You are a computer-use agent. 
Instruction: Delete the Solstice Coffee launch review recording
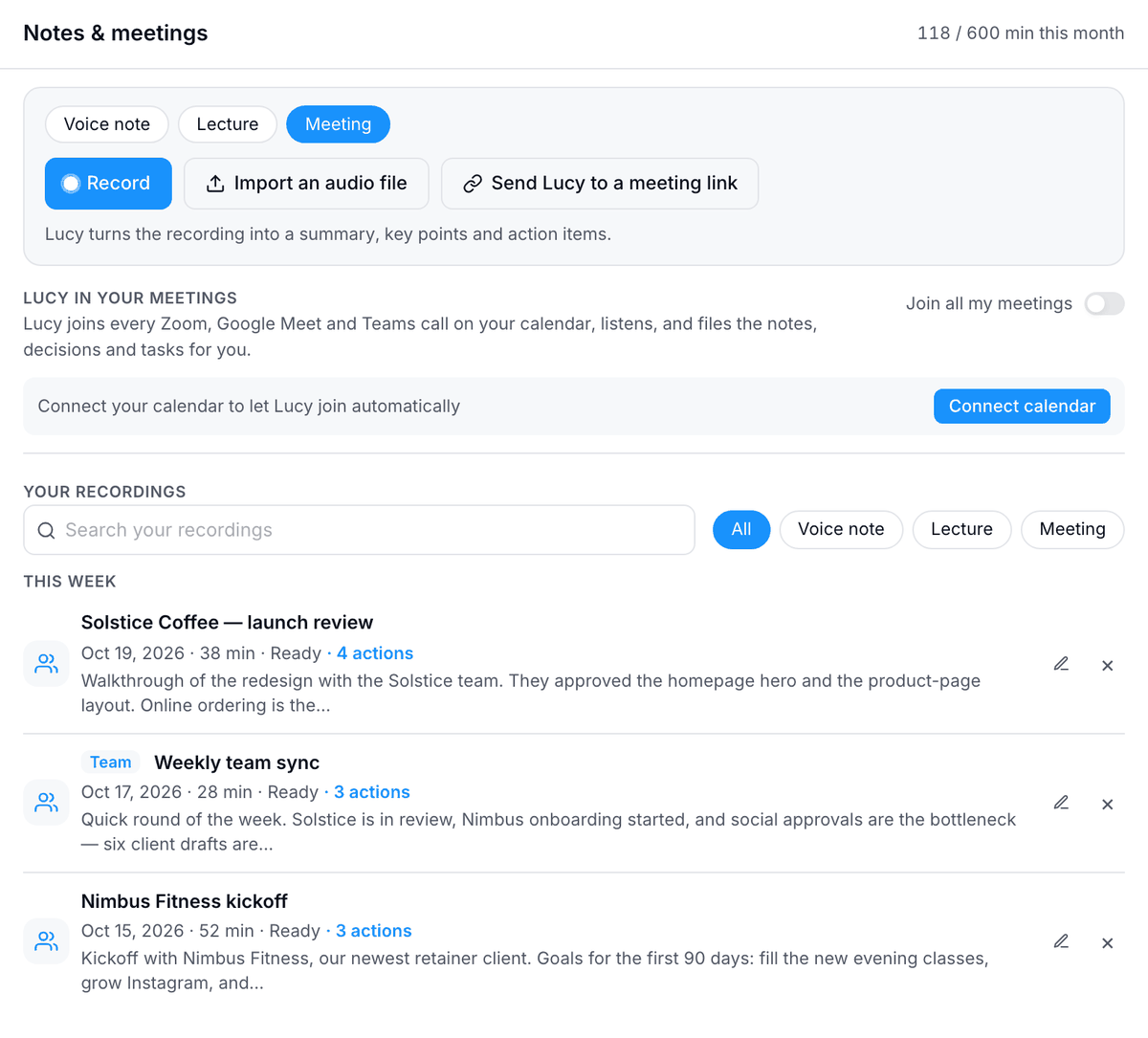(1107, 665)
